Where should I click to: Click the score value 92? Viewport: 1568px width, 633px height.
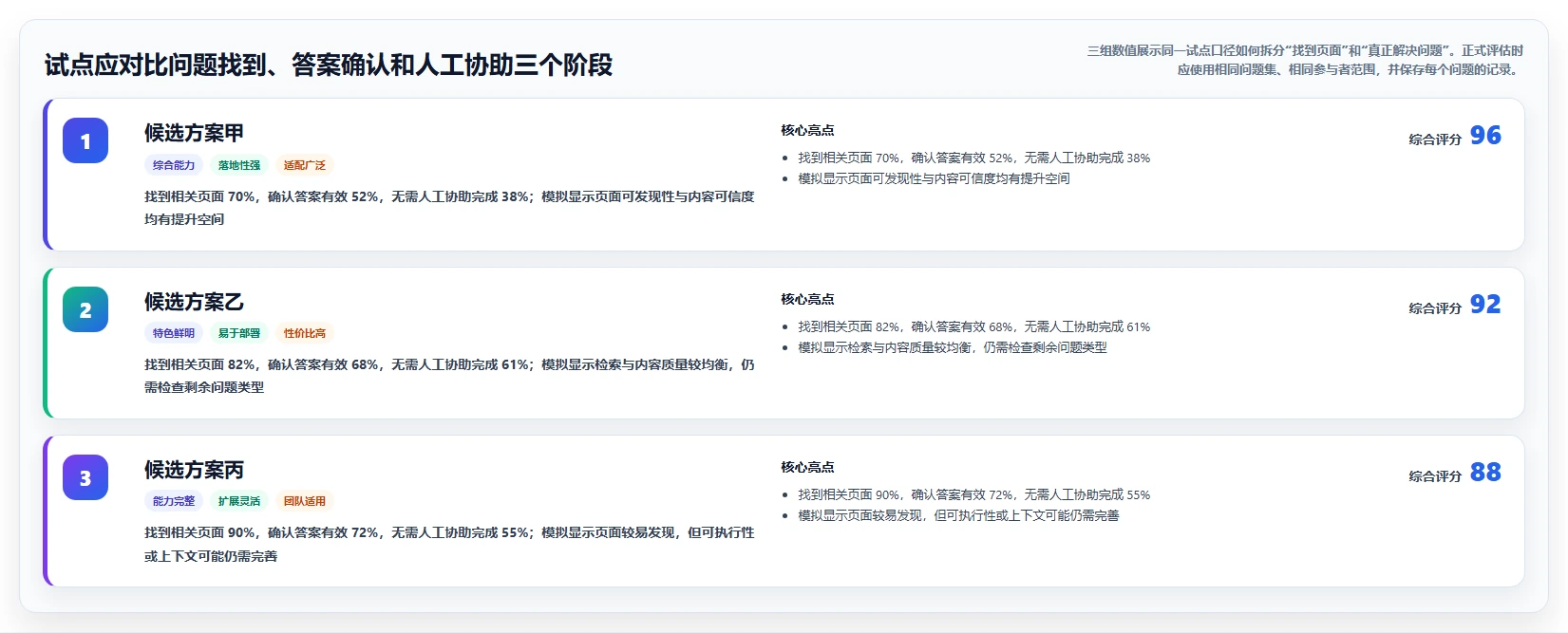(x=1485, y=305)
